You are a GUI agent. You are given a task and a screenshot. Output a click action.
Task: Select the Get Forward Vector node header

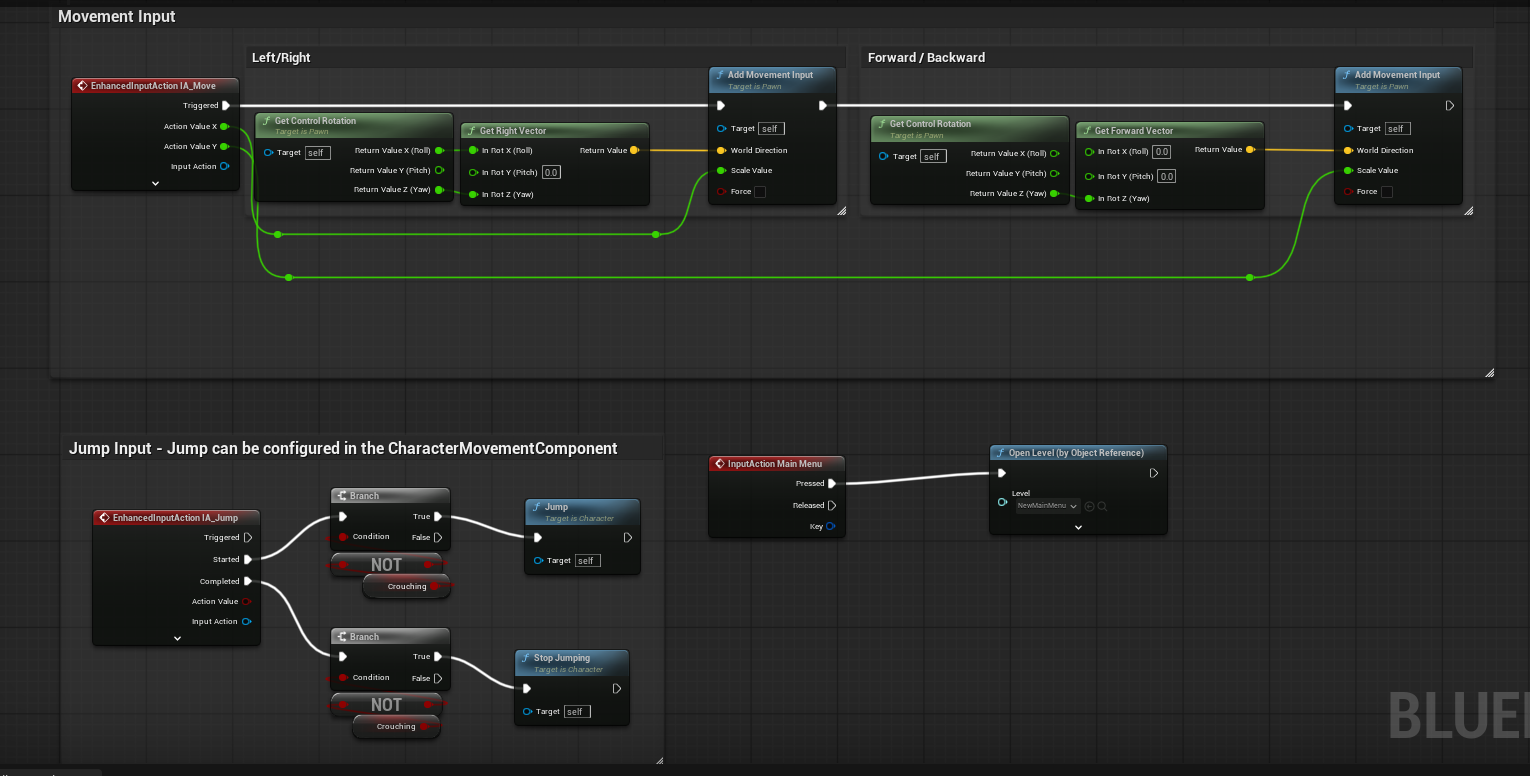tap(1170, 130)
